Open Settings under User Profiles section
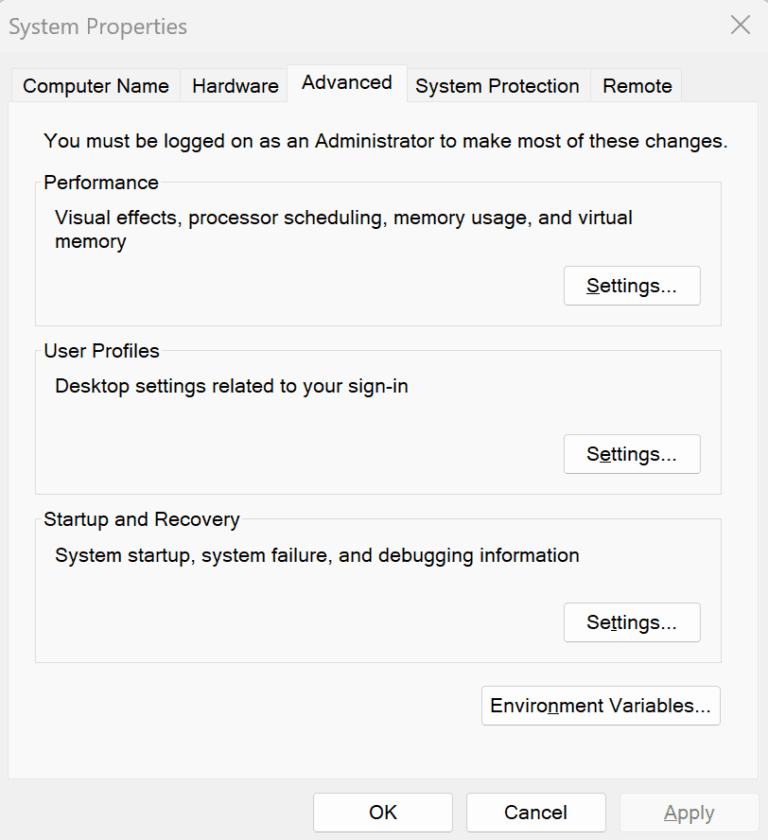Viewport: 768px width, 840px height. pyautogui.click(x=632, y=454)
